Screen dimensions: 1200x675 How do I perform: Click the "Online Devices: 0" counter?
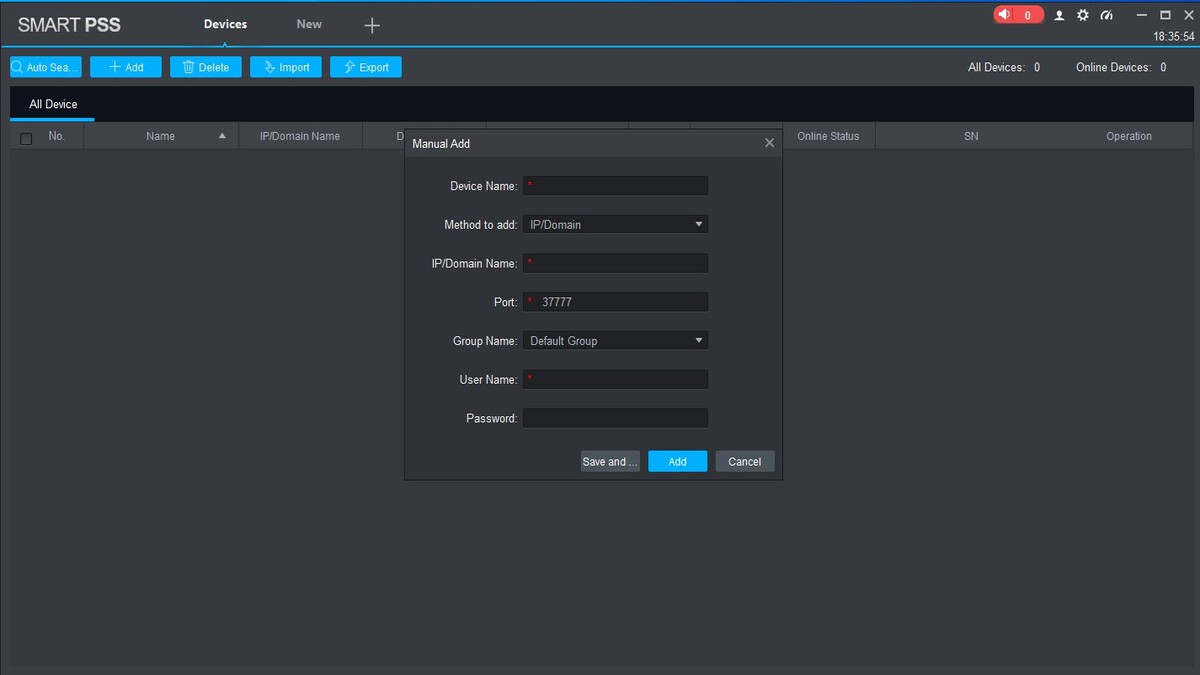[1121, 67]
